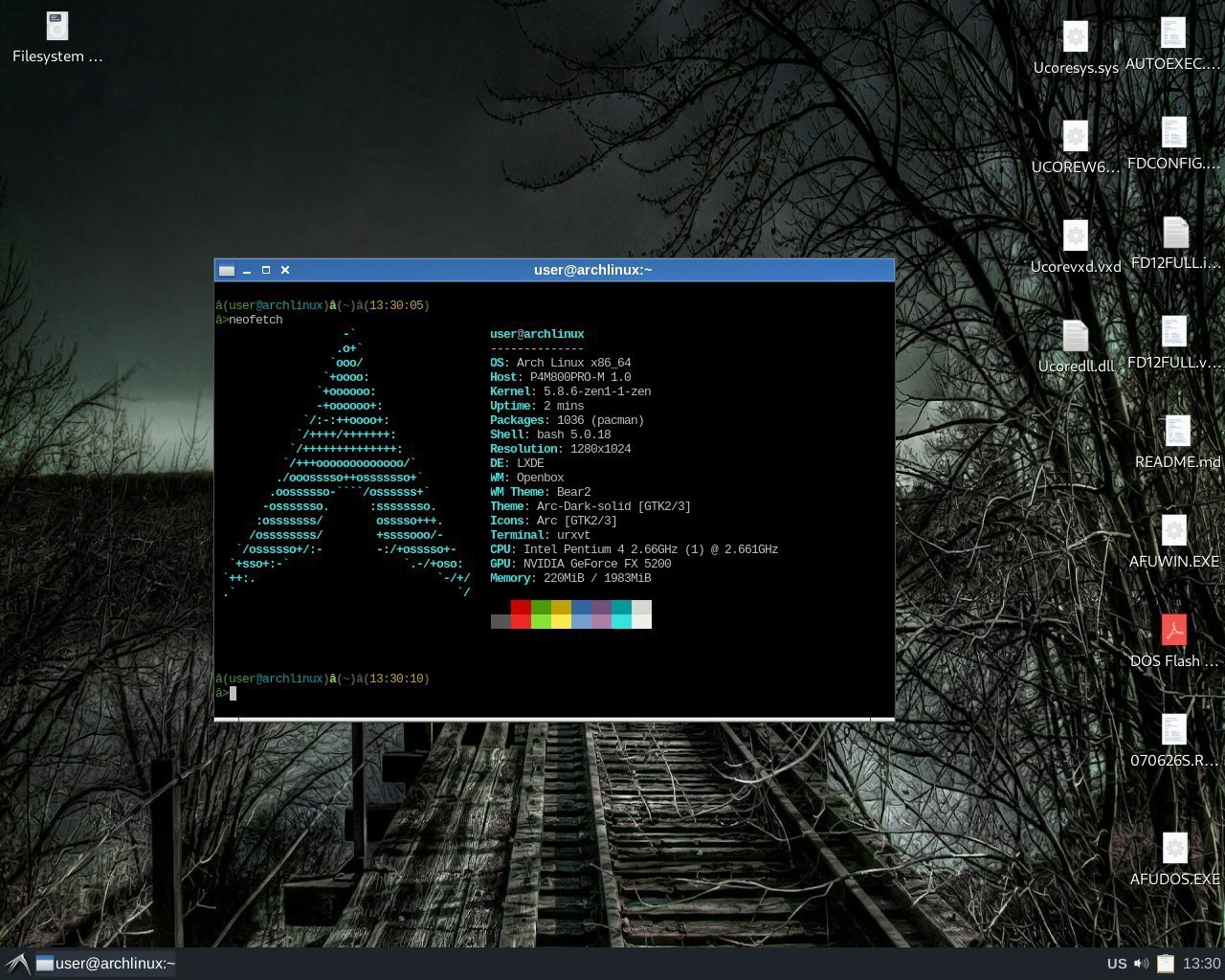The image size is (1225, 980).
Task: Click the red color block in neofetch
Action: pyautogui.click(x=521, y=614)
